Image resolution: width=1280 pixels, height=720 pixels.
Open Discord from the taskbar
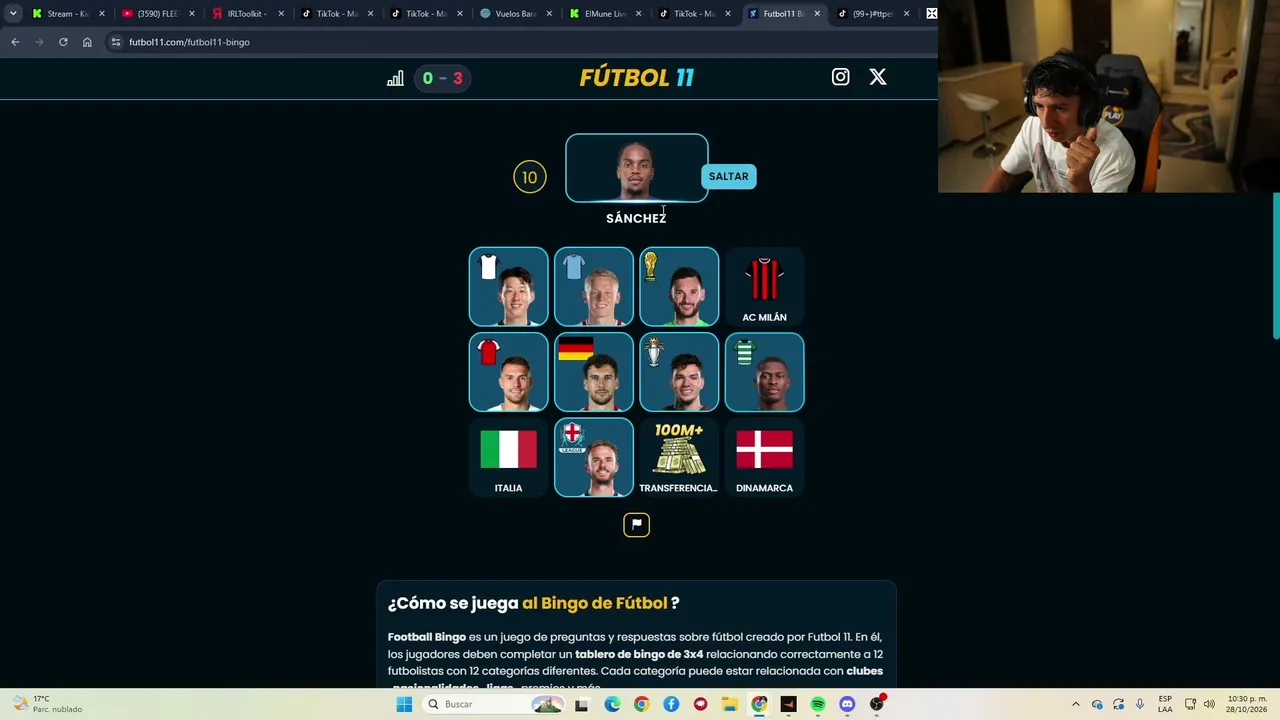click(x=847, y=704)
